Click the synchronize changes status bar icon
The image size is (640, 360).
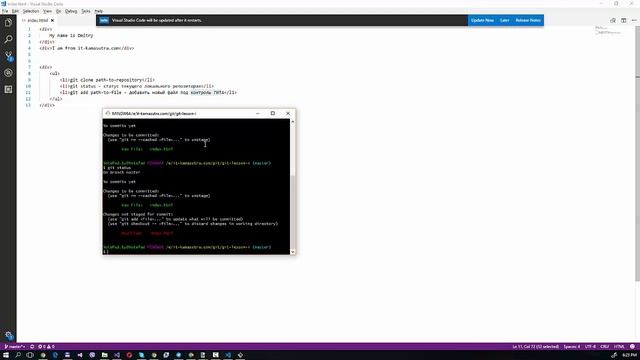point(32,347)
